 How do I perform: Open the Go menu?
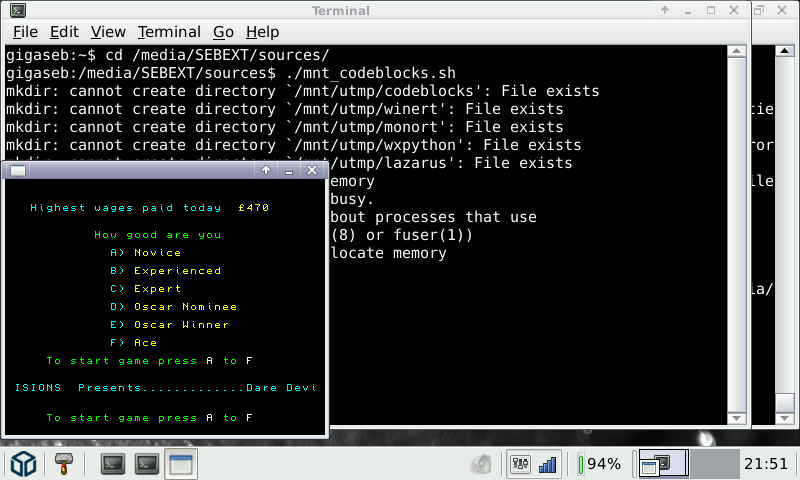click(x=222, y=32)
